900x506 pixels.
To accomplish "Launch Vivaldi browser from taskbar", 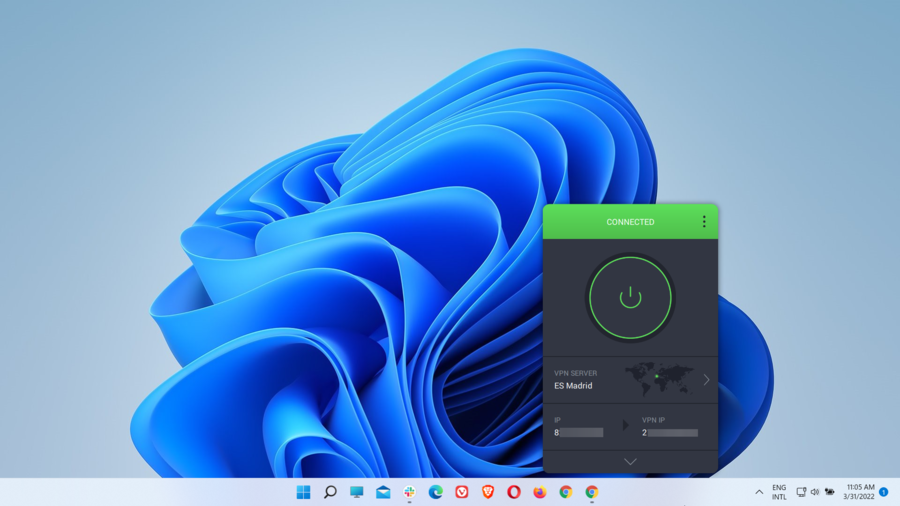I will [462, 492].
